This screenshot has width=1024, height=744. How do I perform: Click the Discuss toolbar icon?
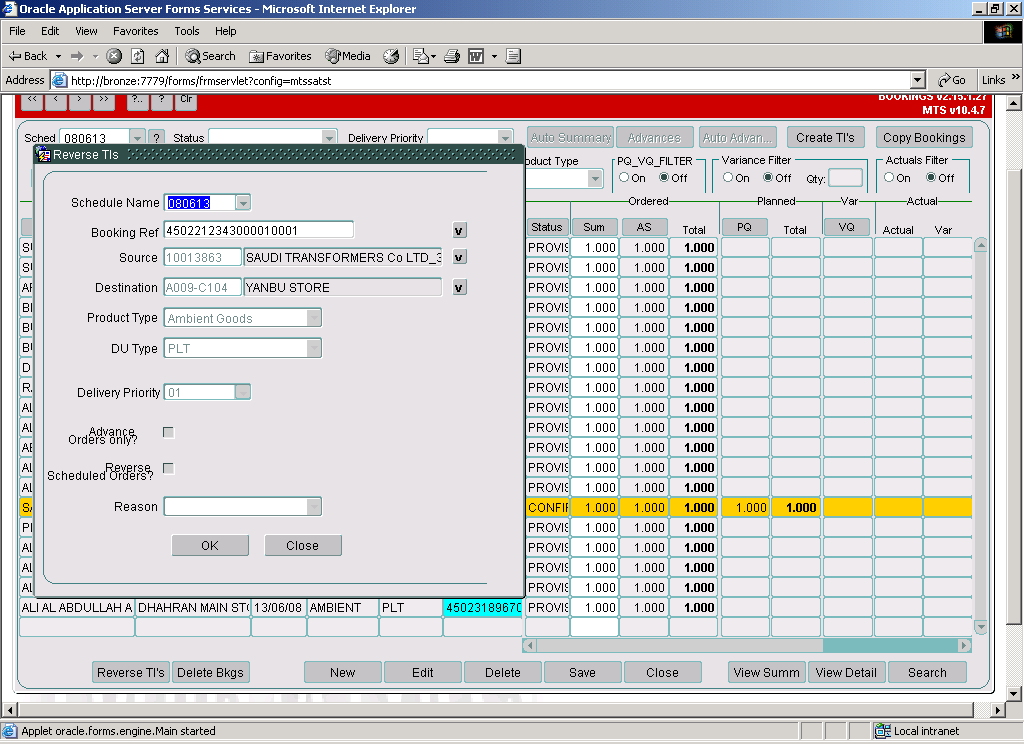pyautogui.click(x=513, y=56)
